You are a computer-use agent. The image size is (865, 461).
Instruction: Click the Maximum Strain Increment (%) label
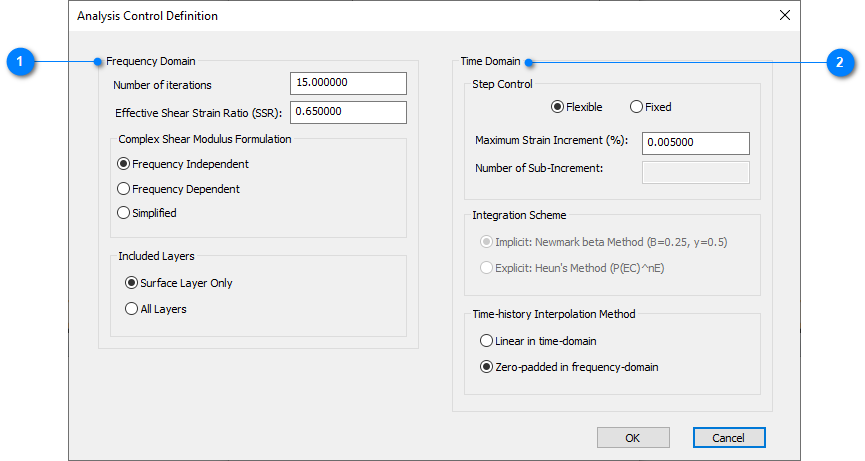[x=552, y=140]
